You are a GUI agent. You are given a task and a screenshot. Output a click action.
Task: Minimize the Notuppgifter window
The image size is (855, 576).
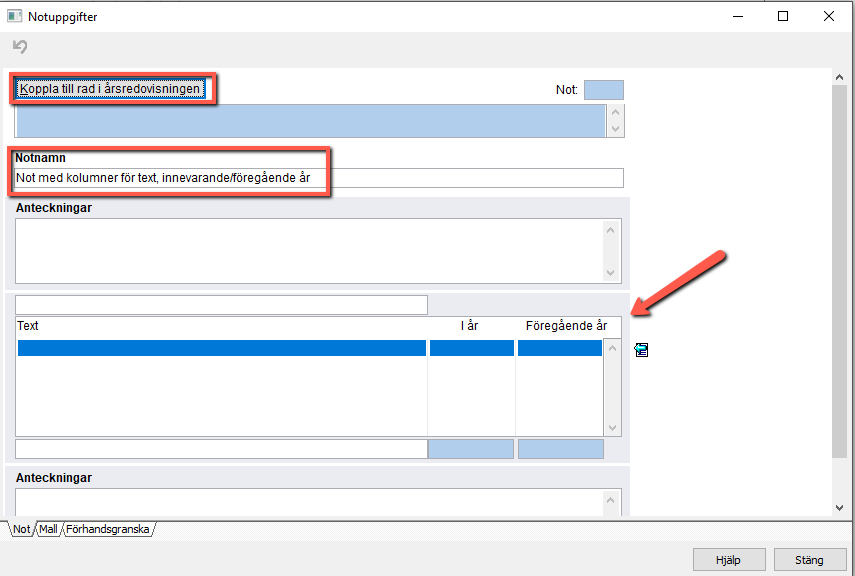coord(738,16)
